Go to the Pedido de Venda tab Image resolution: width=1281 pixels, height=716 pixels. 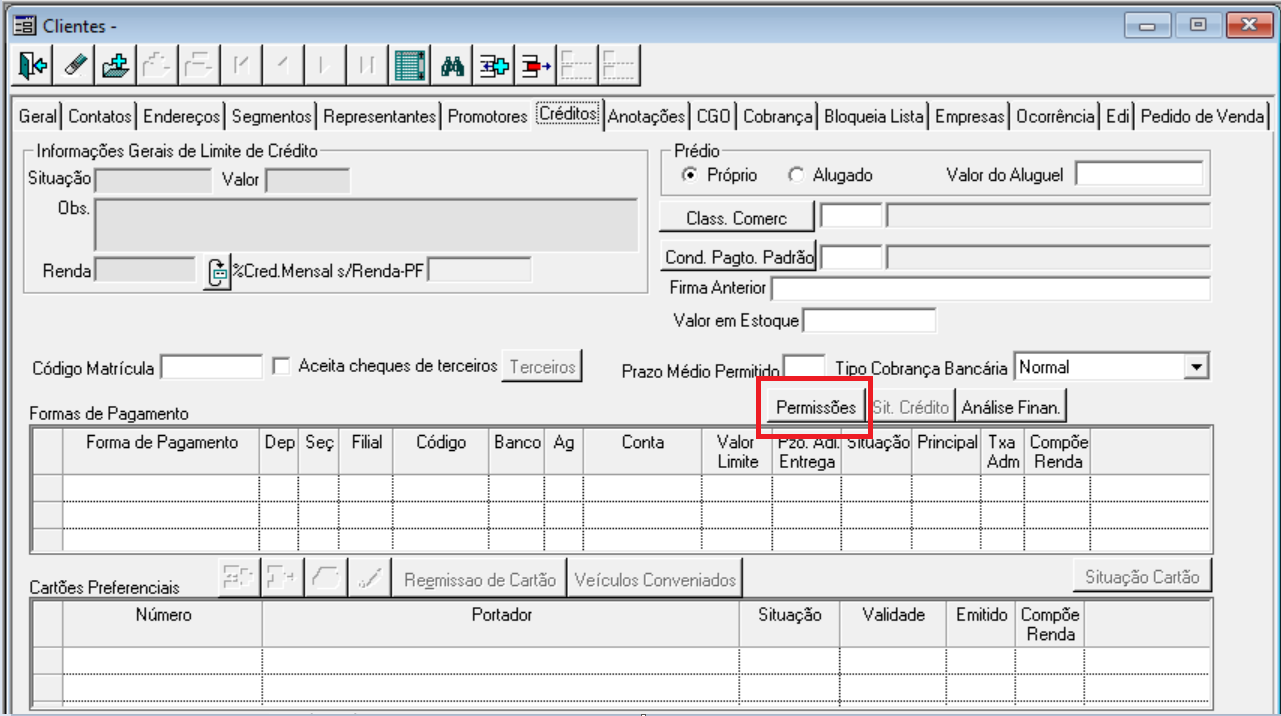click(x=1203, y=117)
